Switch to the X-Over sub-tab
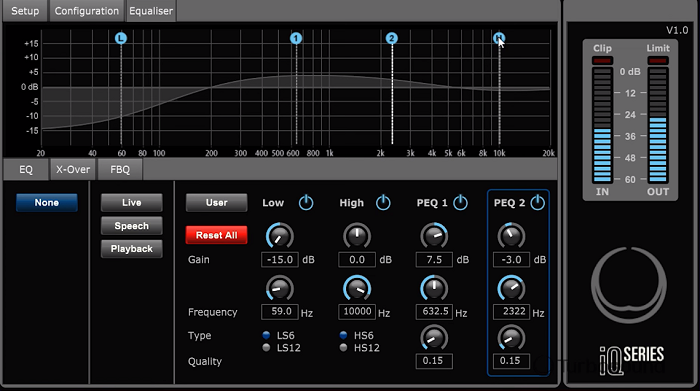 [x=73, y=170]
